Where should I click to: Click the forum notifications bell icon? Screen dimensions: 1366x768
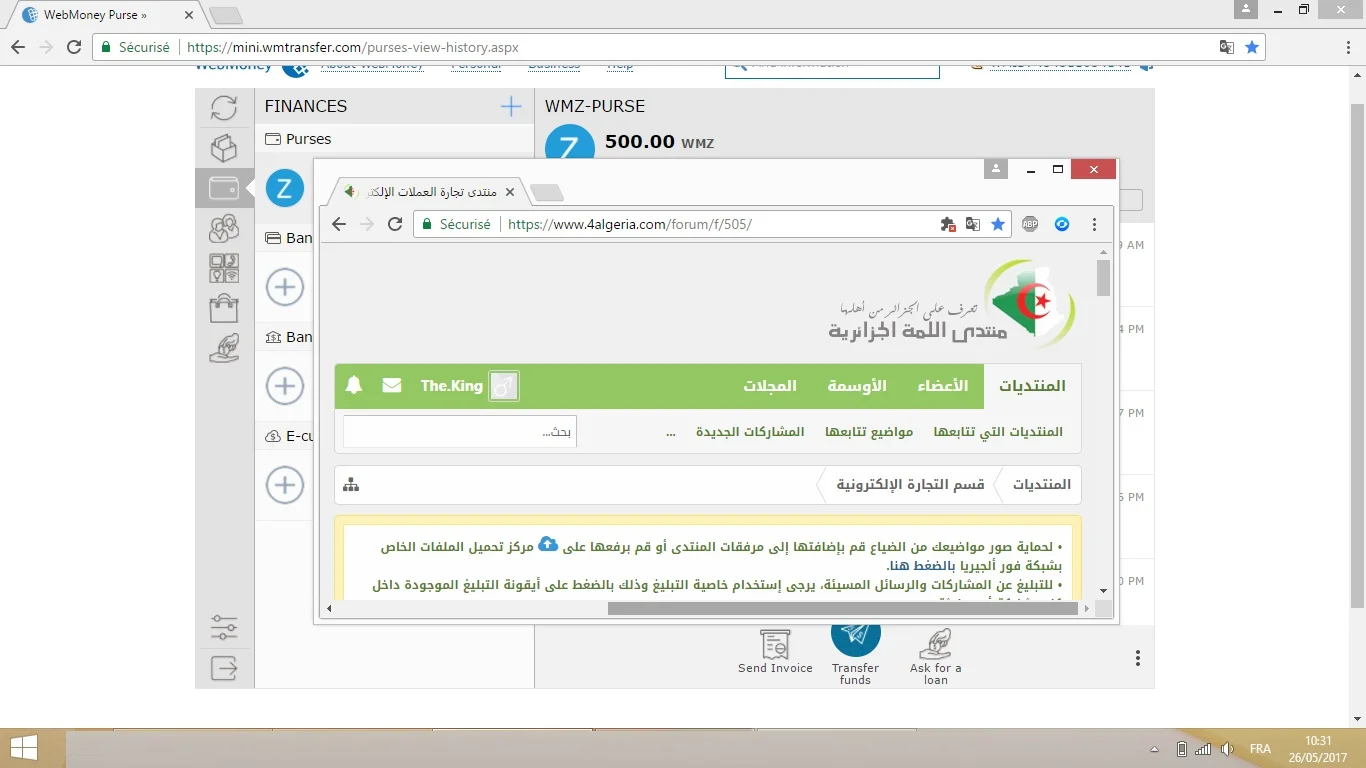[353, 386]
